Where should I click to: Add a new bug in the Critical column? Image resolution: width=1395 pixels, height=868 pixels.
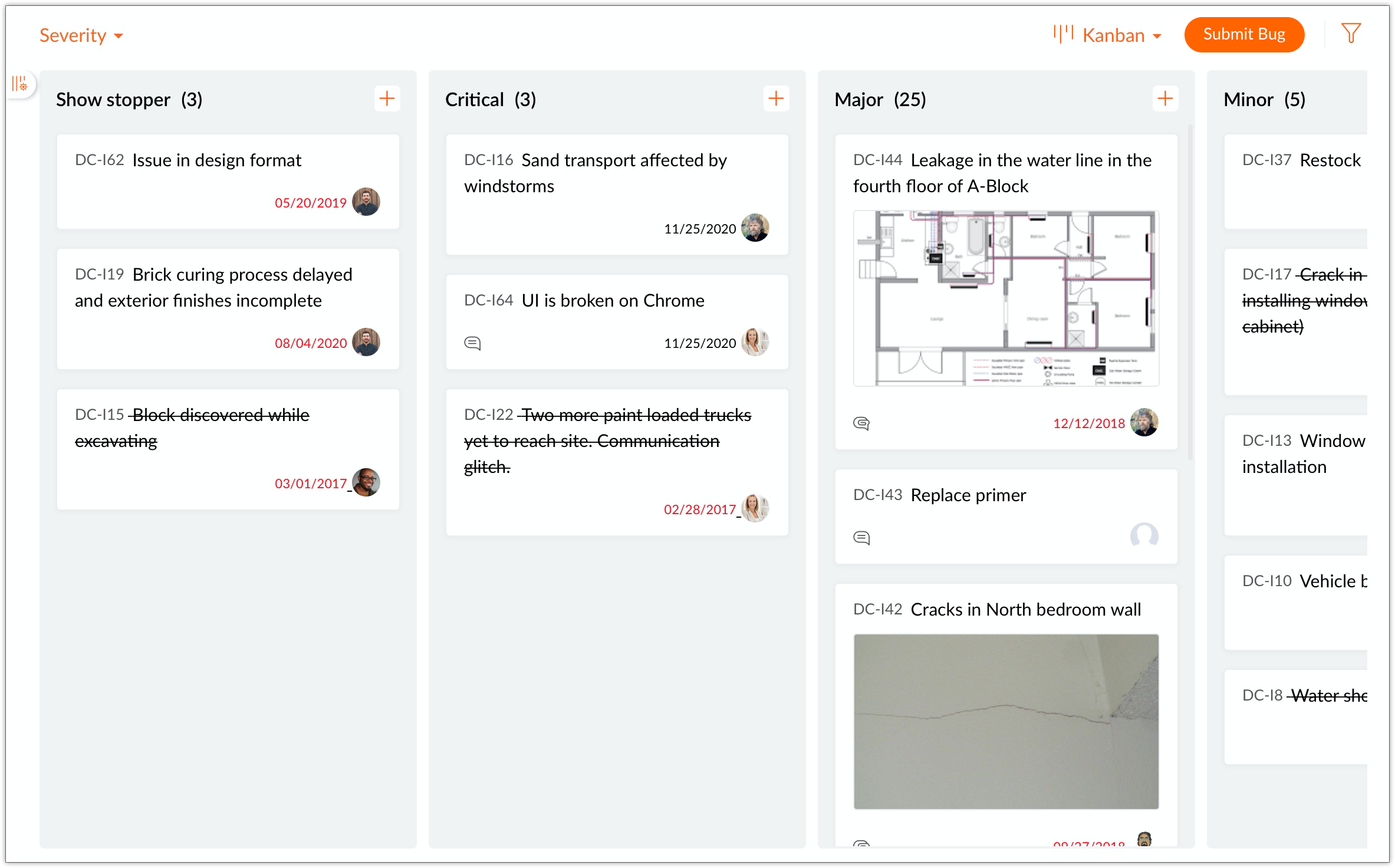(x=776, y=98)
